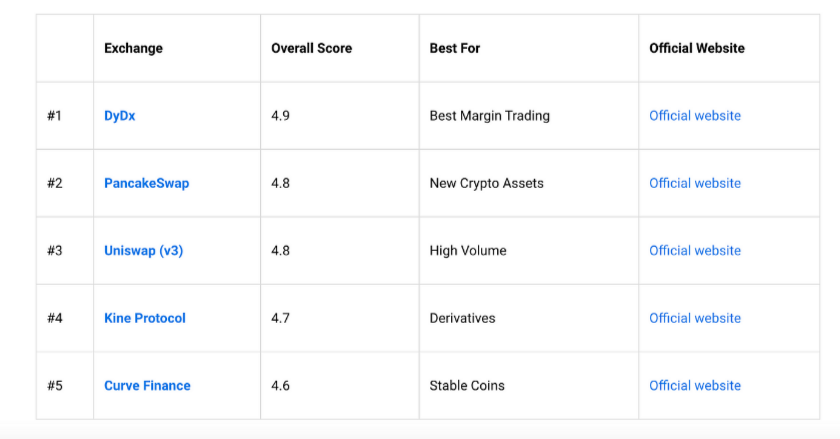
Task: Click the 4.9 score cell
Action: pos(281,116)
